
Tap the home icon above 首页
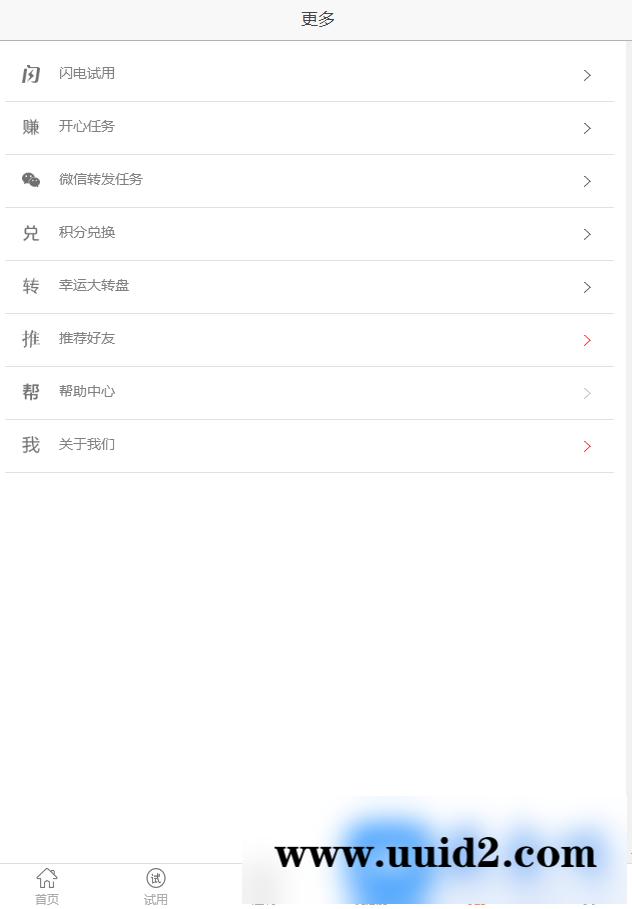coord(46,877)
